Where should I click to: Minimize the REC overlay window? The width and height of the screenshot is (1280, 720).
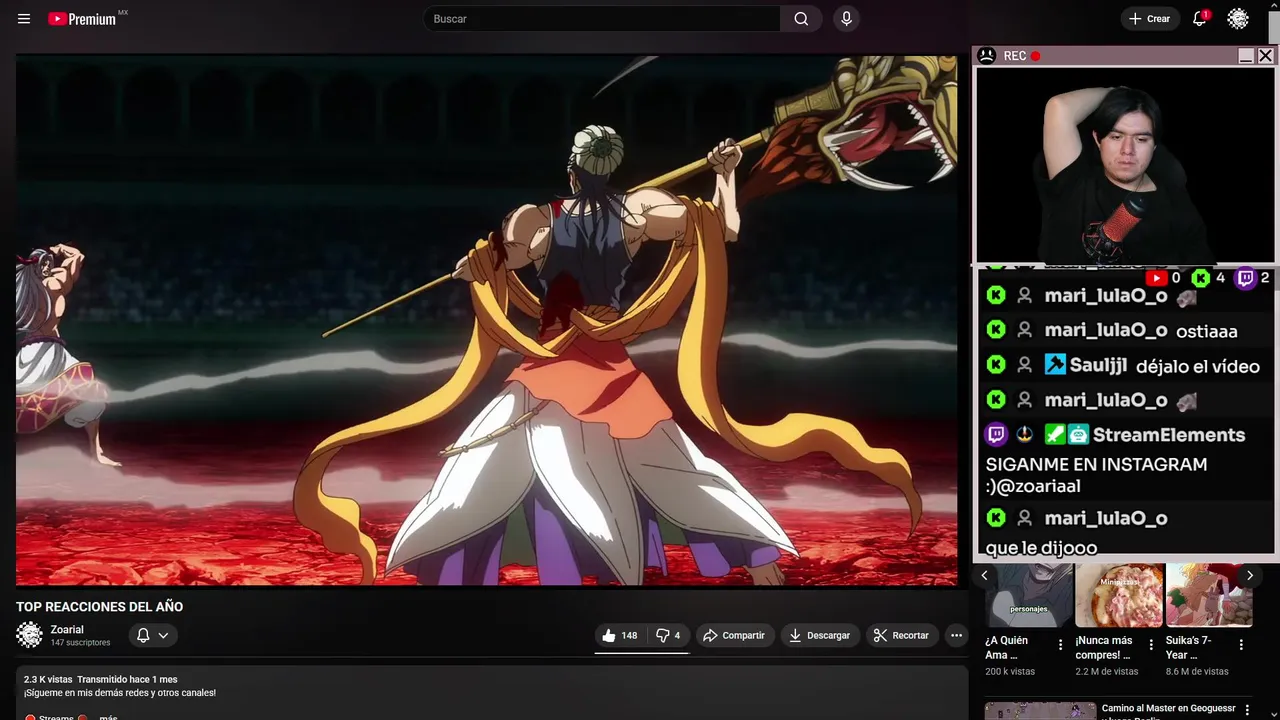1246,56
